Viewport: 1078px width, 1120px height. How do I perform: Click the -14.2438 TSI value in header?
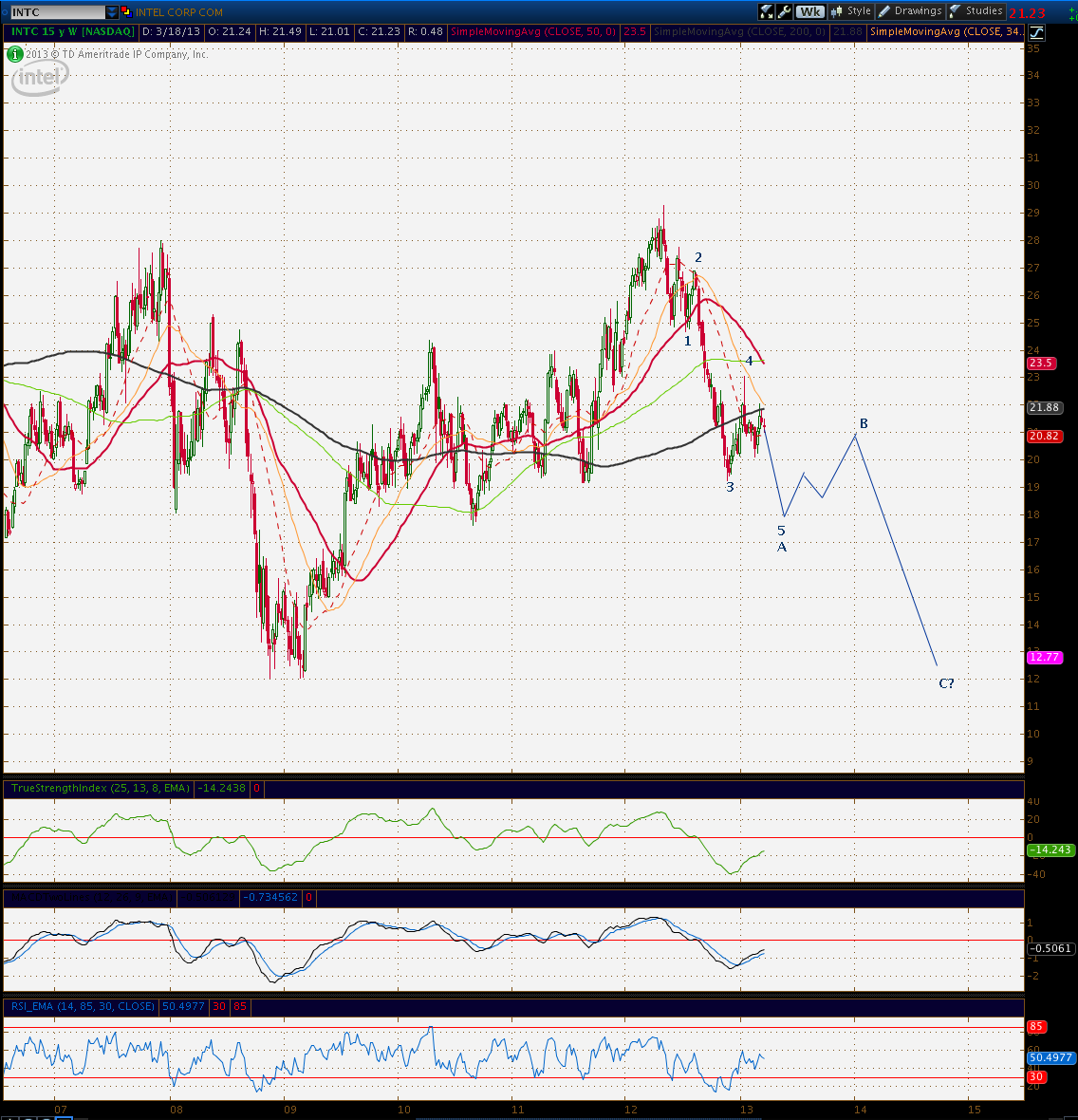click(x=221, y=788)
